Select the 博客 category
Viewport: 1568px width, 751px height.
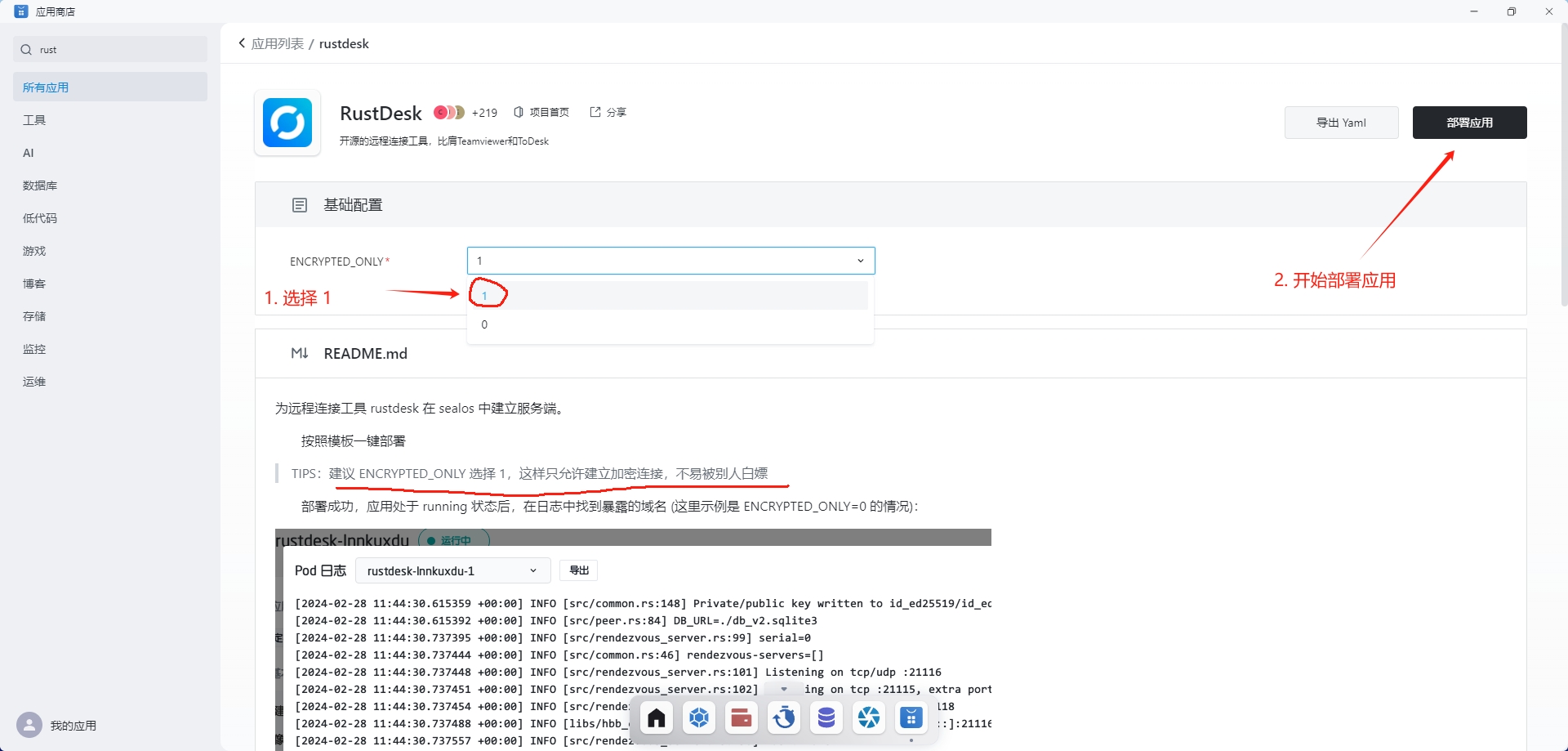pyautogui.click(x=110, y=284)
